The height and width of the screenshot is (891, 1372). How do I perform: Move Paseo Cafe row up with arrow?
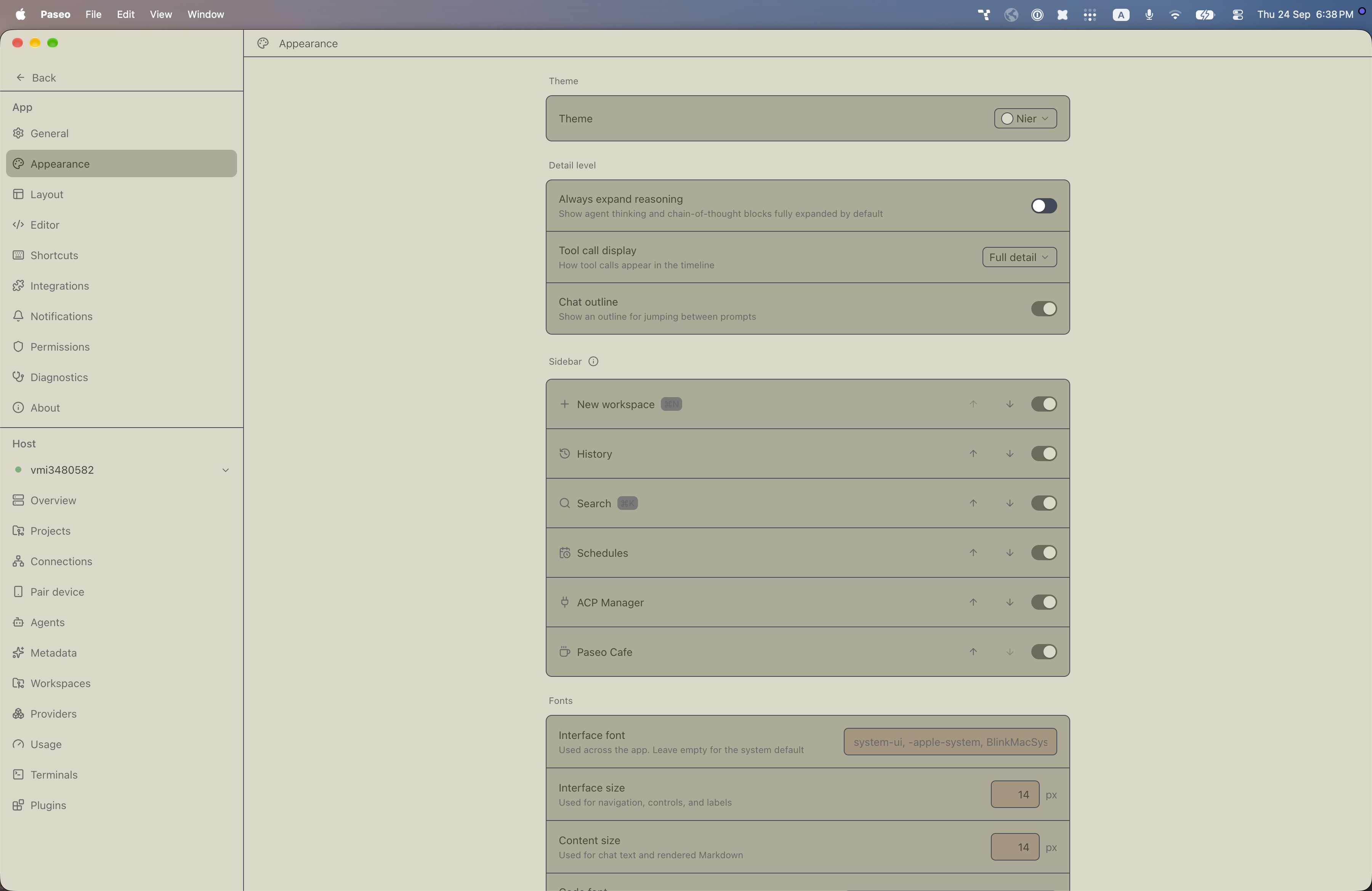click(973, 652)
